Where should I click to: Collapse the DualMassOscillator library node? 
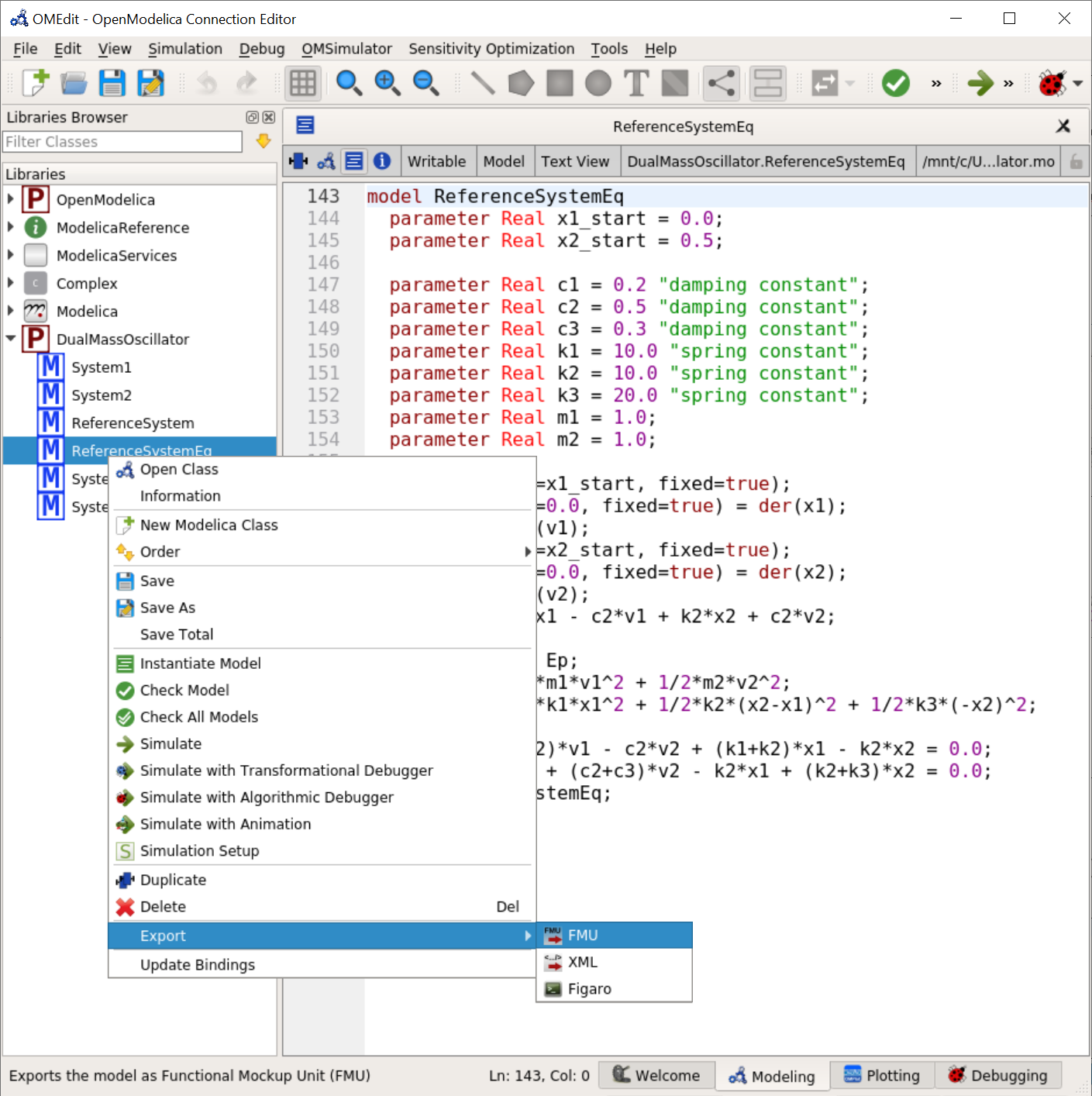click(10, 339)
